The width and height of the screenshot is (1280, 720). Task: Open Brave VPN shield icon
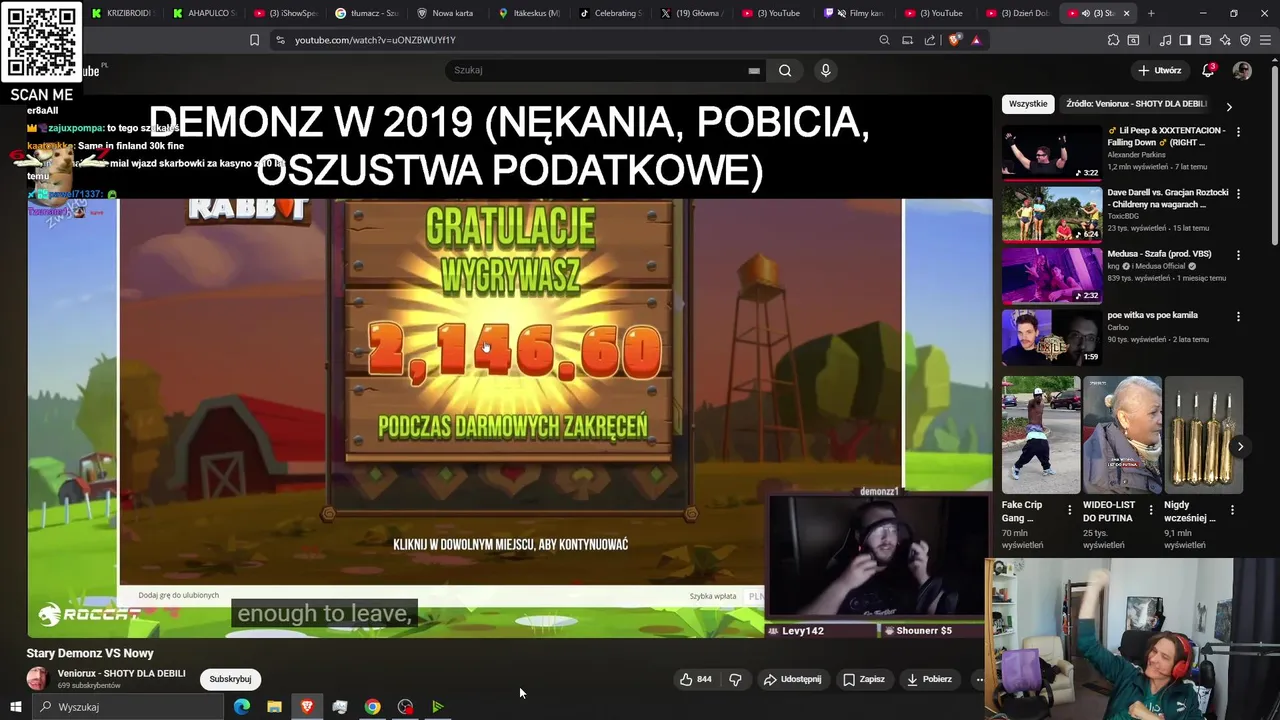(1245, 40)
